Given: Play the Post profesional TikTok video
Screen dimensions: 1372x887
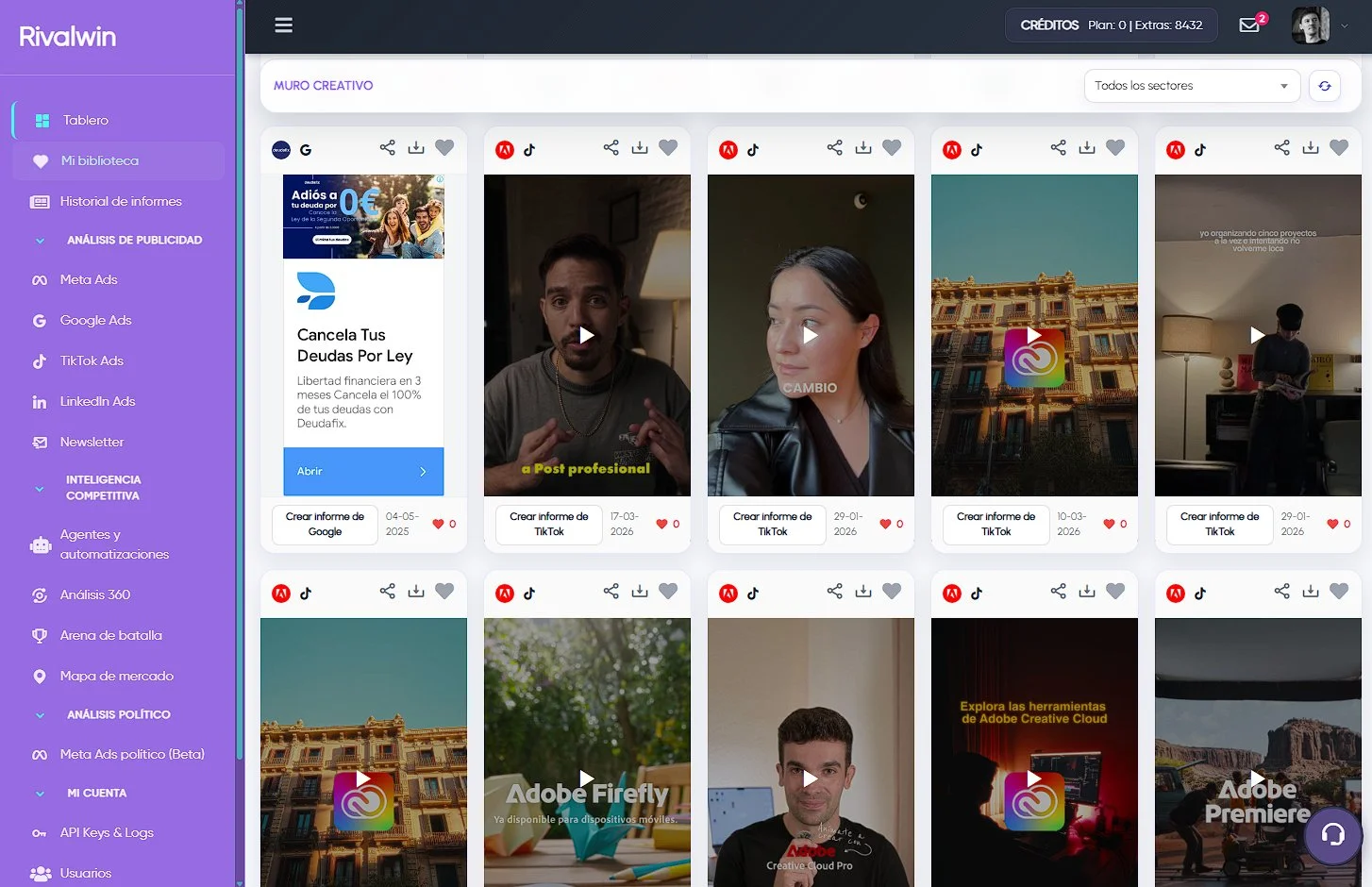Looking at the screenshot, I should 586,335.
